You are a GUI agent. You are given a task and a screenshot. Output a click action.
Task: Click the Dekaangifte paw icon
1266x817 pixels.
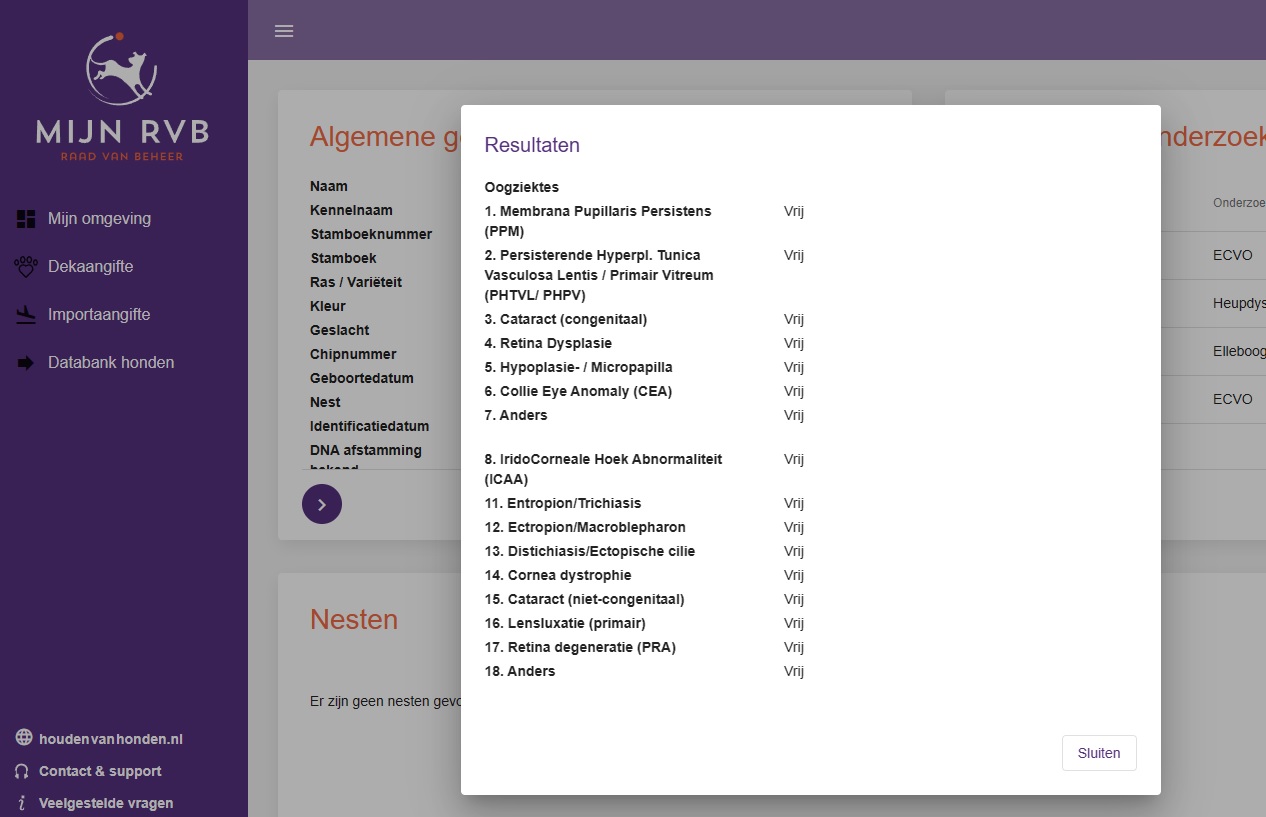26,267
